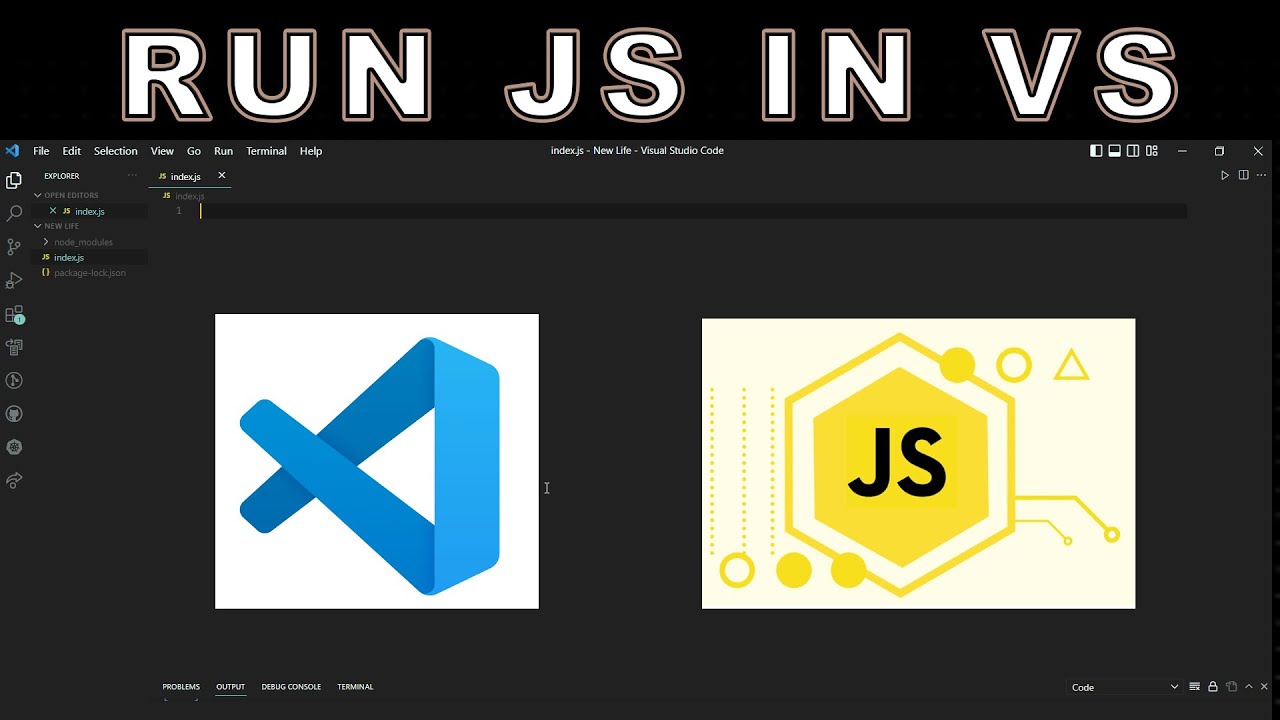Toggle primary side bar visibility
Image resolution: width=1280 pixels, height=720 pixels.
pyautogui.click(x=1096, y=151)
